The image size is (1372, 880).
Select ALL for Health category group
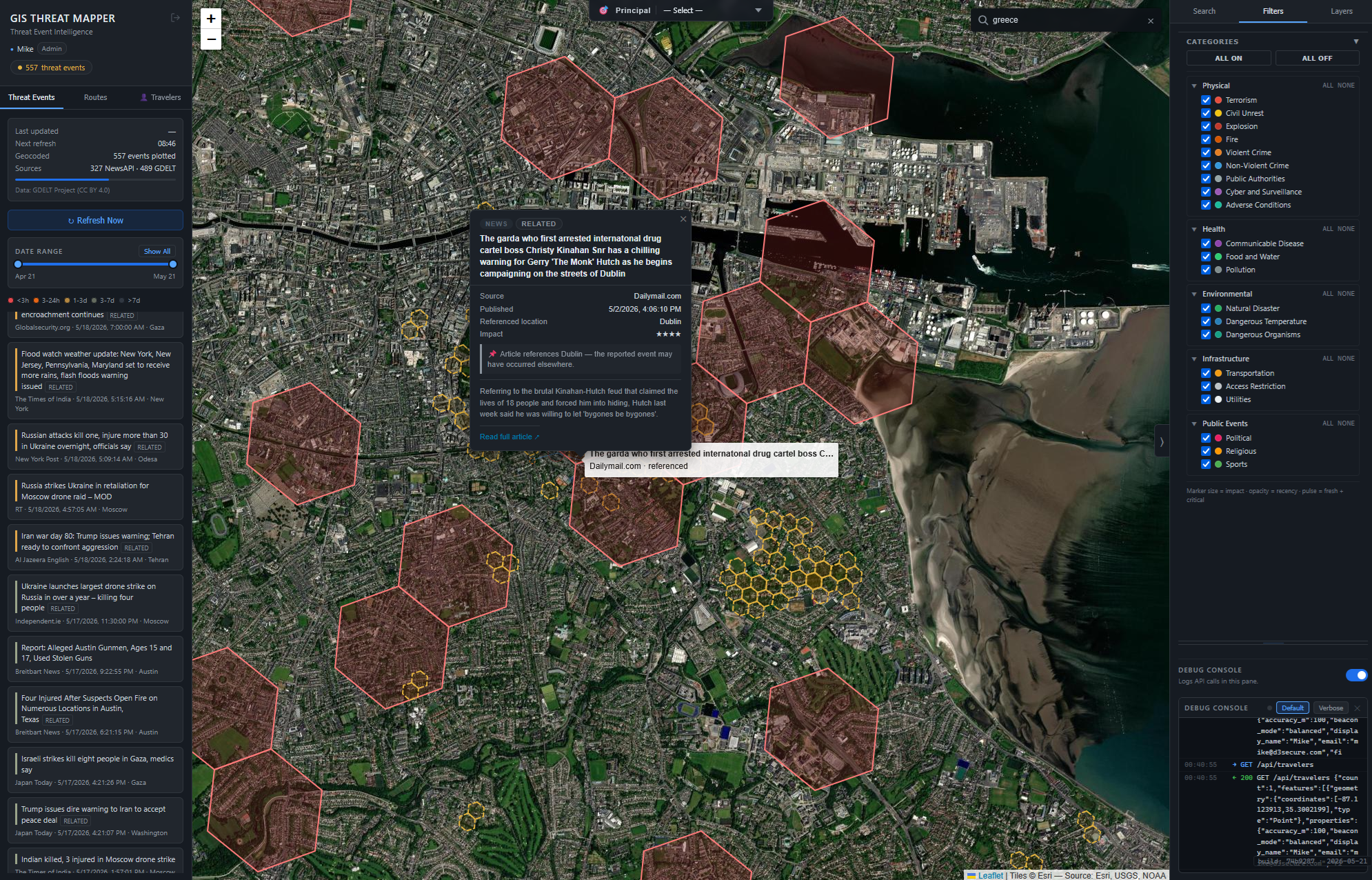click(x=1327, y=229)
